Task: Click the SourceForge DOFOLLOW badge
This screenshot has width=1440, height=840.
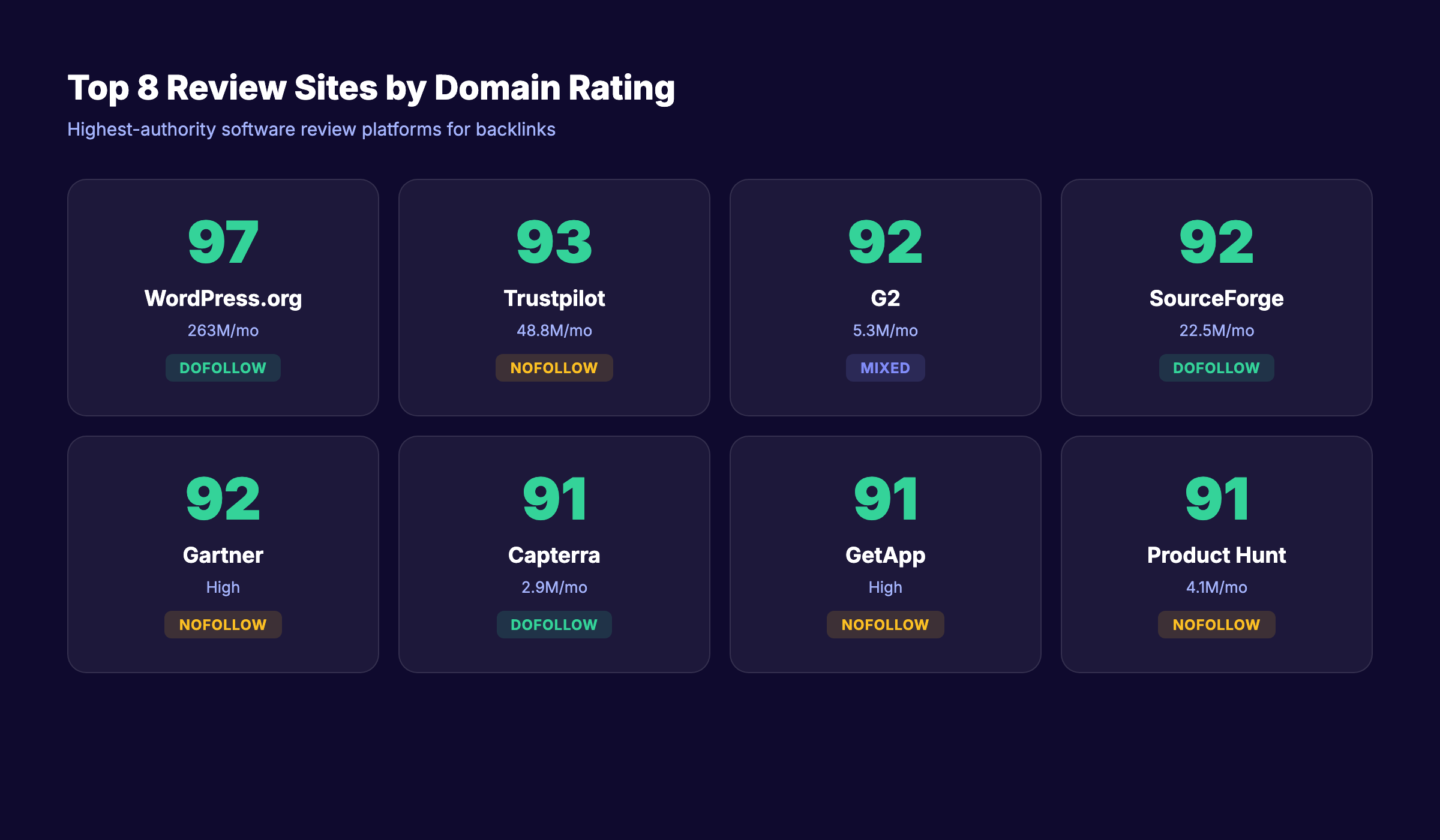Action: [x=1216, y=367]
